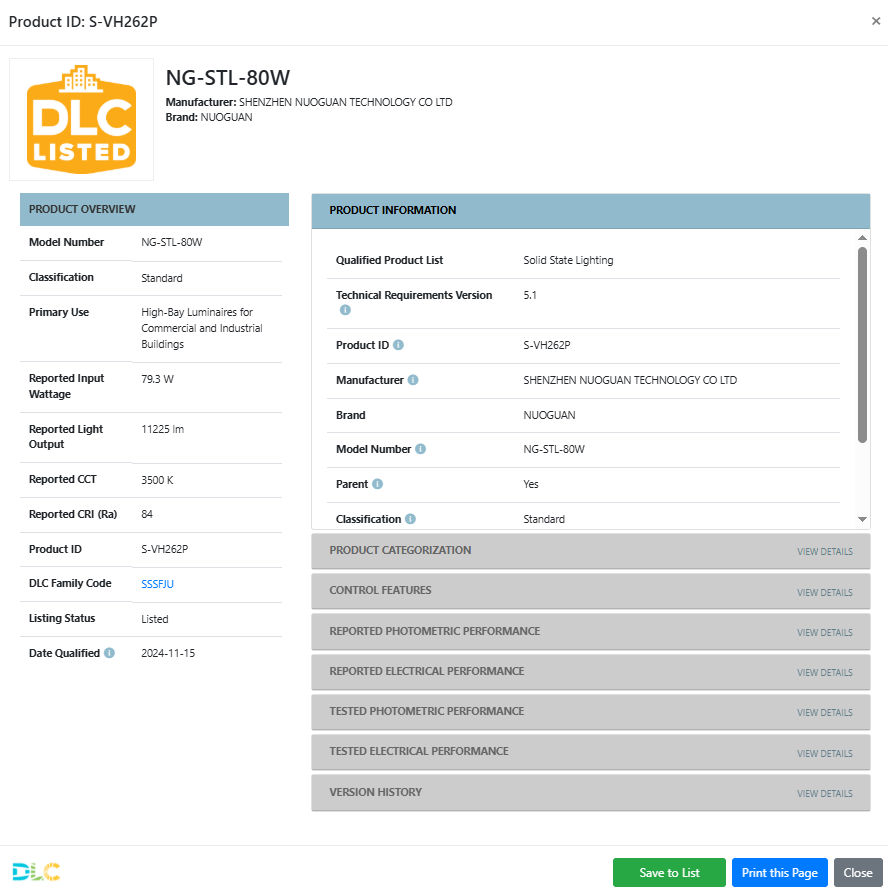
Task: Click the Save to List button
Action: pyautogui.click(x=669, y=872)
